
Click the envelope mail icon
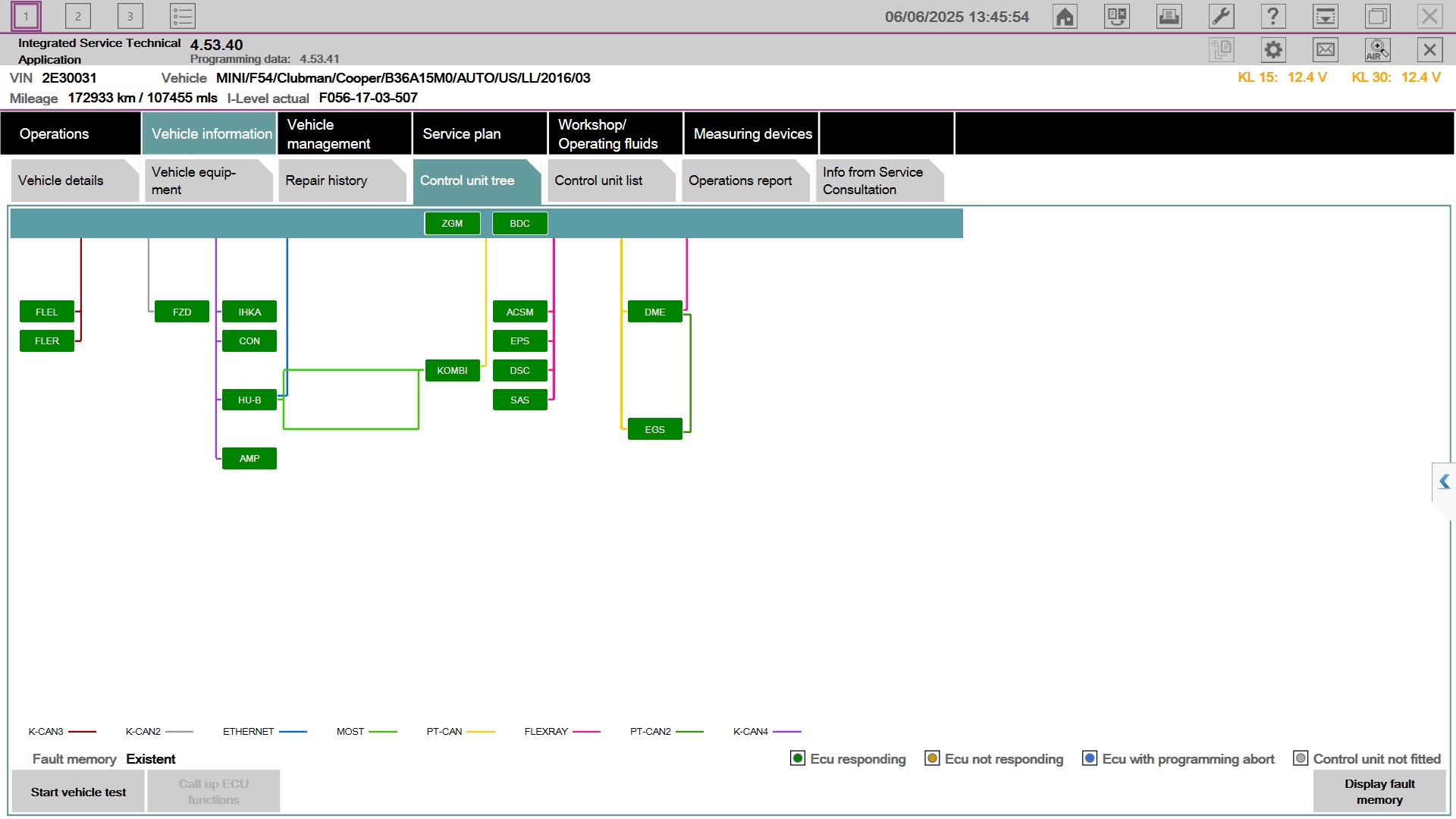click(x=1326, y=50)
